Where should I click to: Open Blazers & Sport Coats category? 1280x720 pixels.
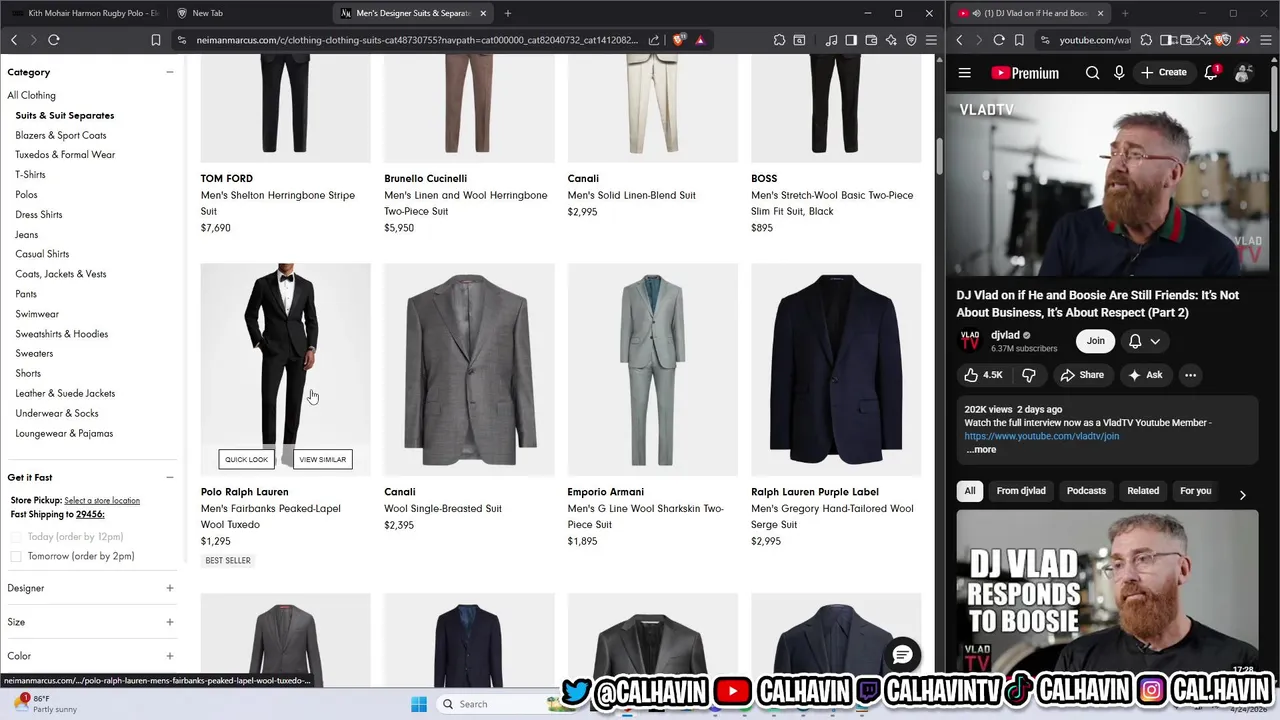click(60, 135)
